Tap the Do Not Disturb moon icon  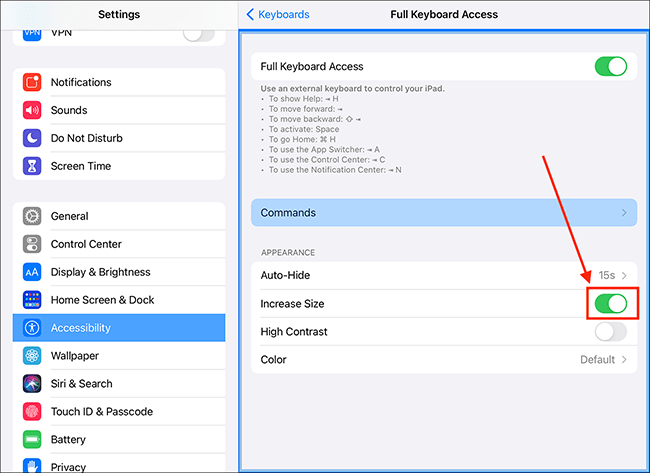tap(32, 138)
